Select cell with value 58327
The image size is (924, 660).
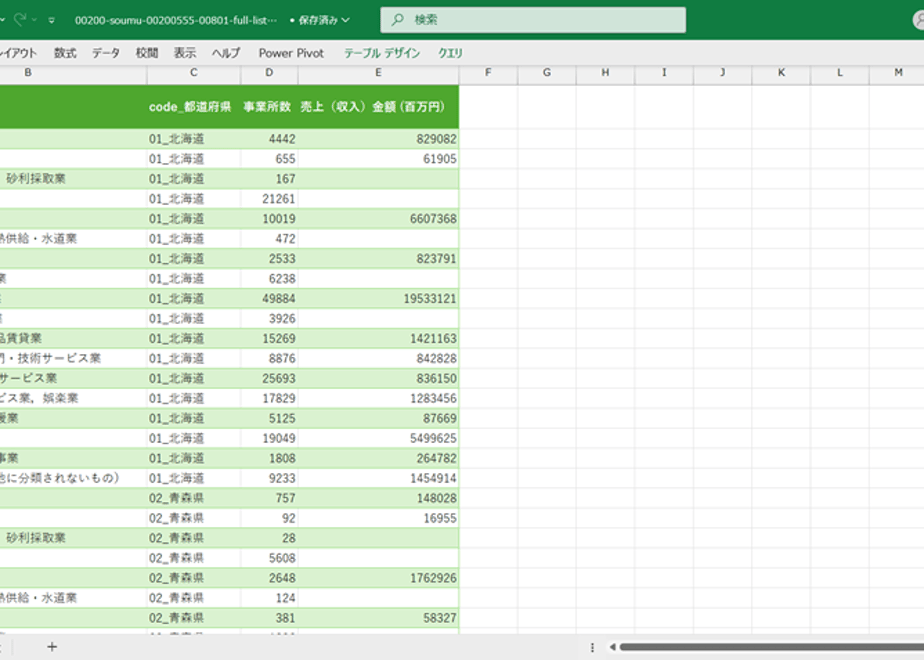pyautogui.click(x=378, y=618)
